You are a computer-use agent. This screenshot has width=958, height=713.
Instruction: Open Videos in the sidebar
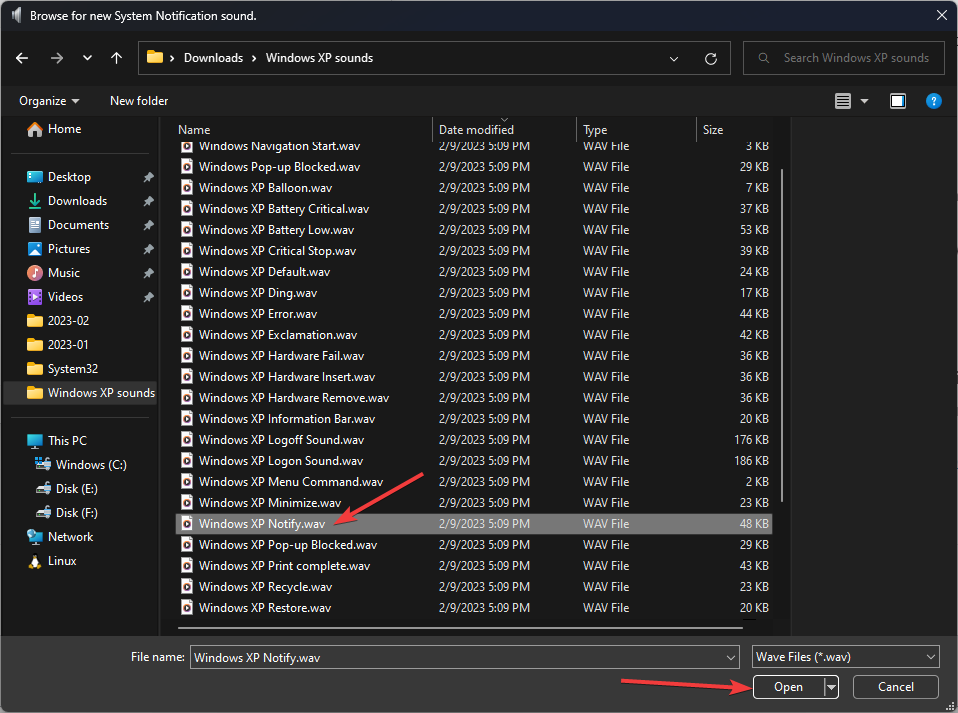click(54, 296)
